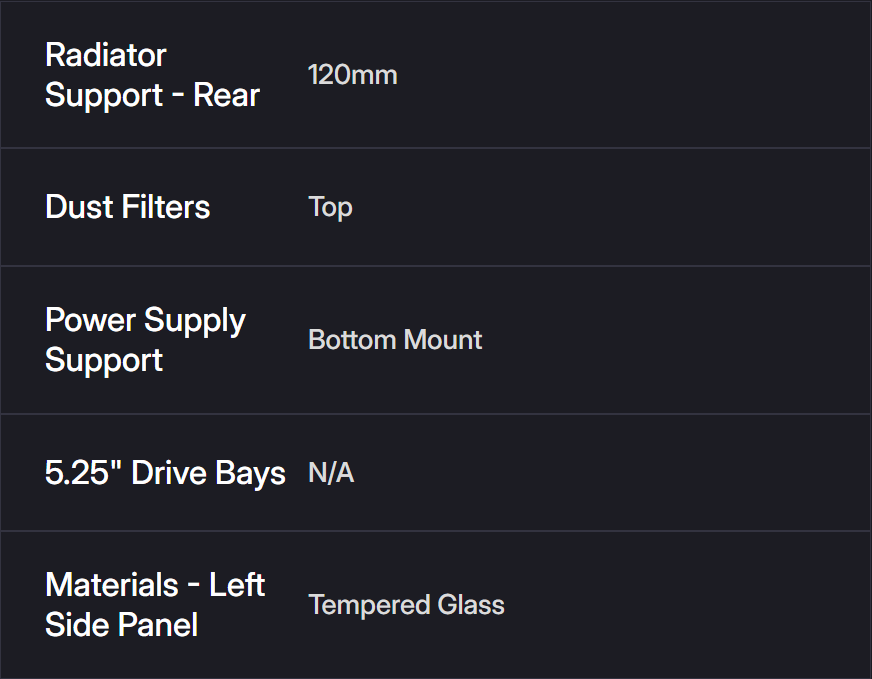
Task: Click the Materials - Left Side Panel label
Action: pos(155,604)
